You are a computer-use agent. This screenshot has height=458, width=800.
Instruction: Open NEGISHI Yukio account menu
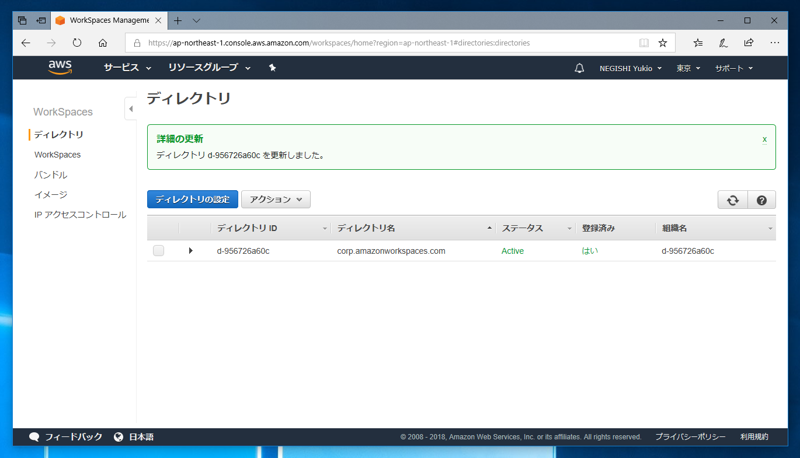tap(631, 68)
